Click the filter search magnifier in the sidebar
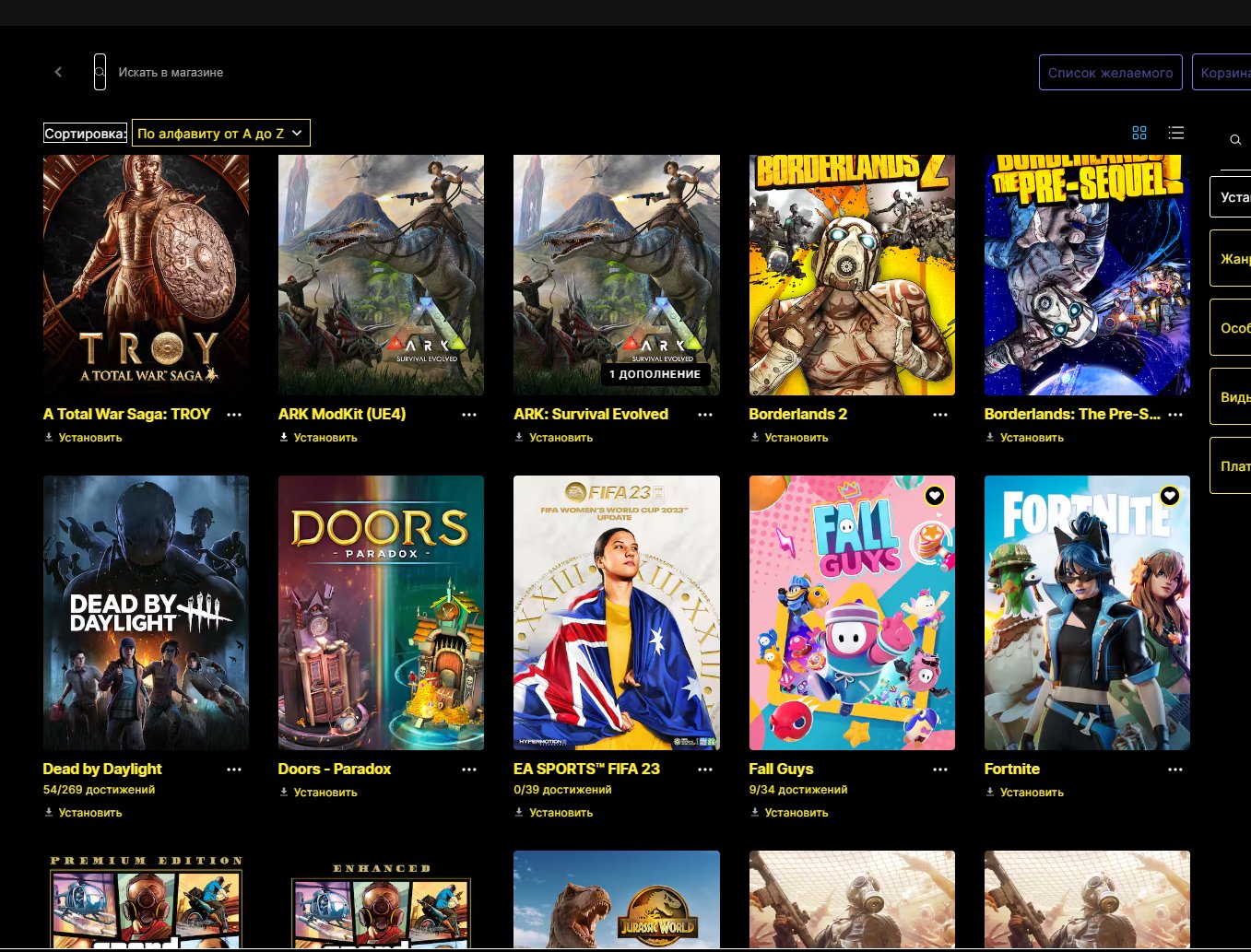1251x952 pixels. (1235, 140)
